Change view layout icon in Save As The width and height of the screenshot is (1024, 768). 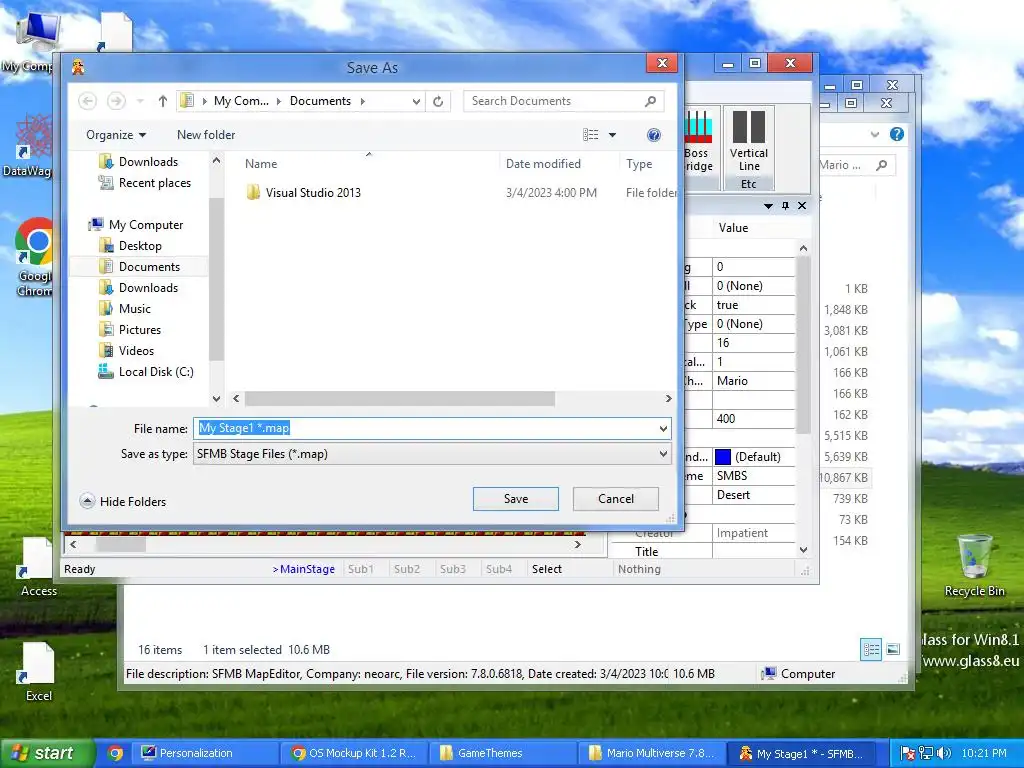pyautogui.click(x=590, y=135)
